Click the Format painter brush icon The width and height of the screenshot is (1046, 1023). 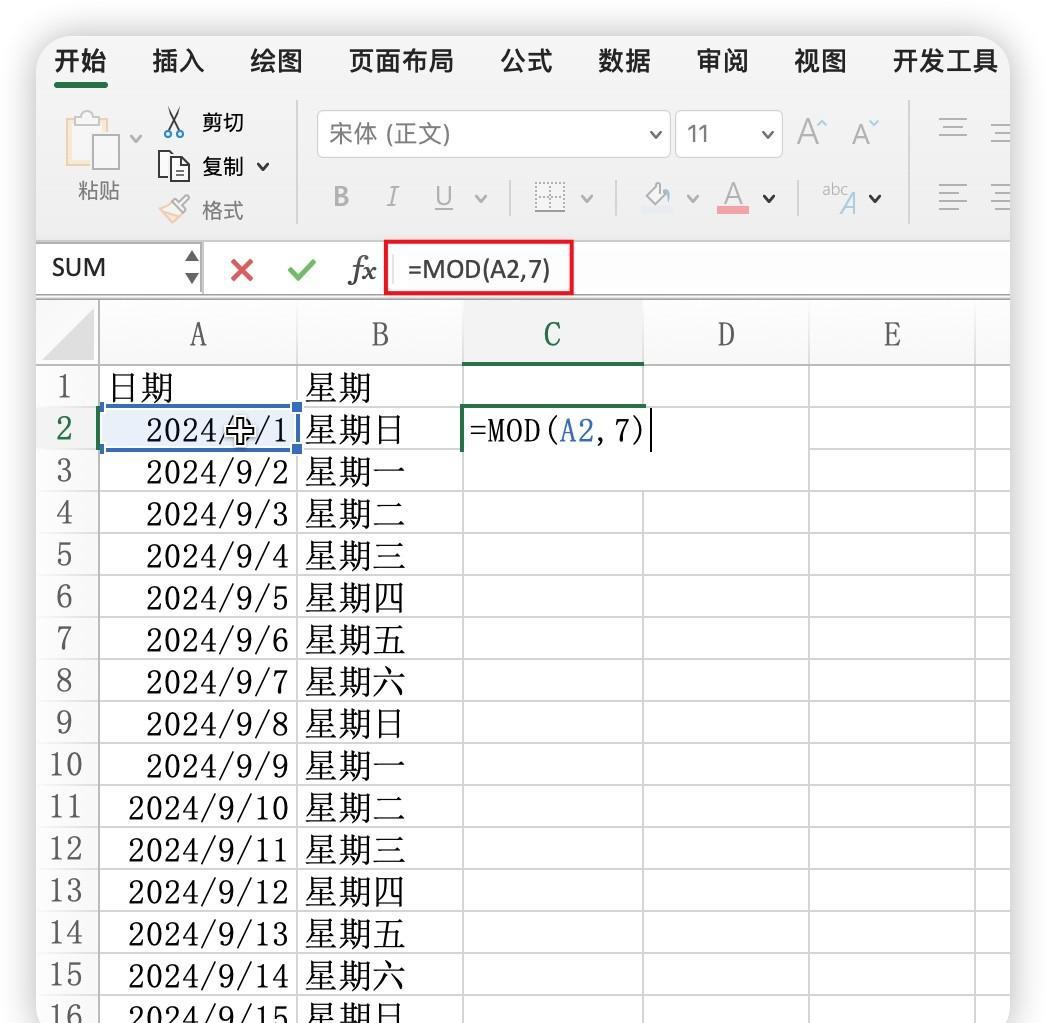[175, 209]
